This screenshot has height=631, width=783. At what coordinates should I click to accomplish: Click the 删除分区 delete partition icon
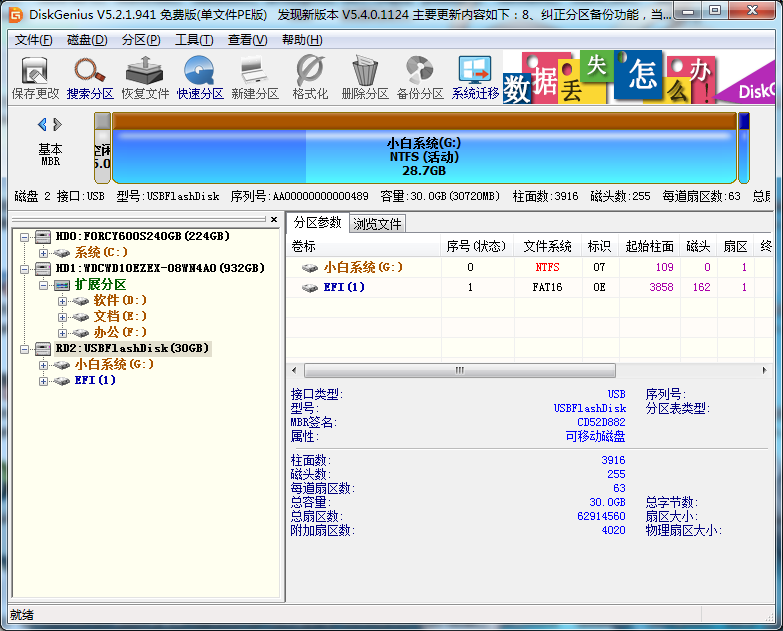(x=364, y=77)
